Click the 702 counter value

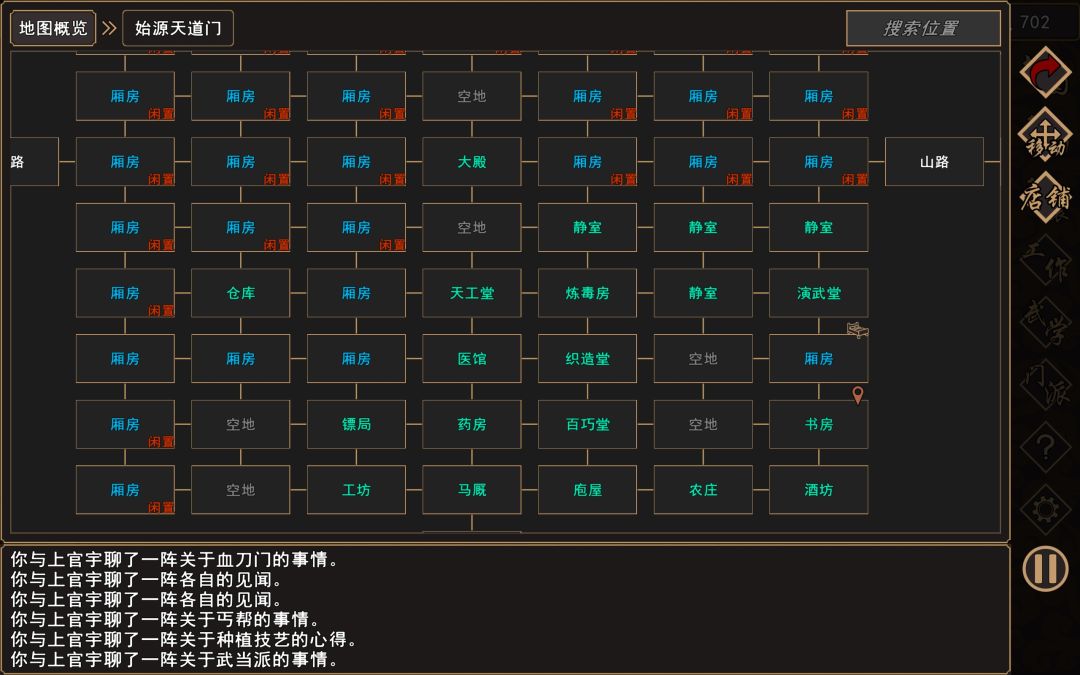pos(1035,22)
